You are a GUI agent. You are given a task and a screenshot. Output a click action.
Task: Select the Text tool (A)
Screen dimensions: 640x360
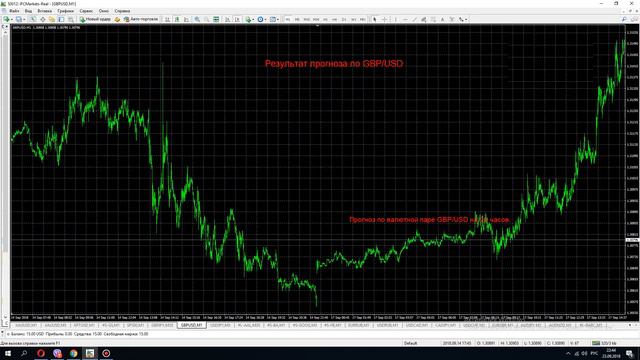tap(442, 19)
